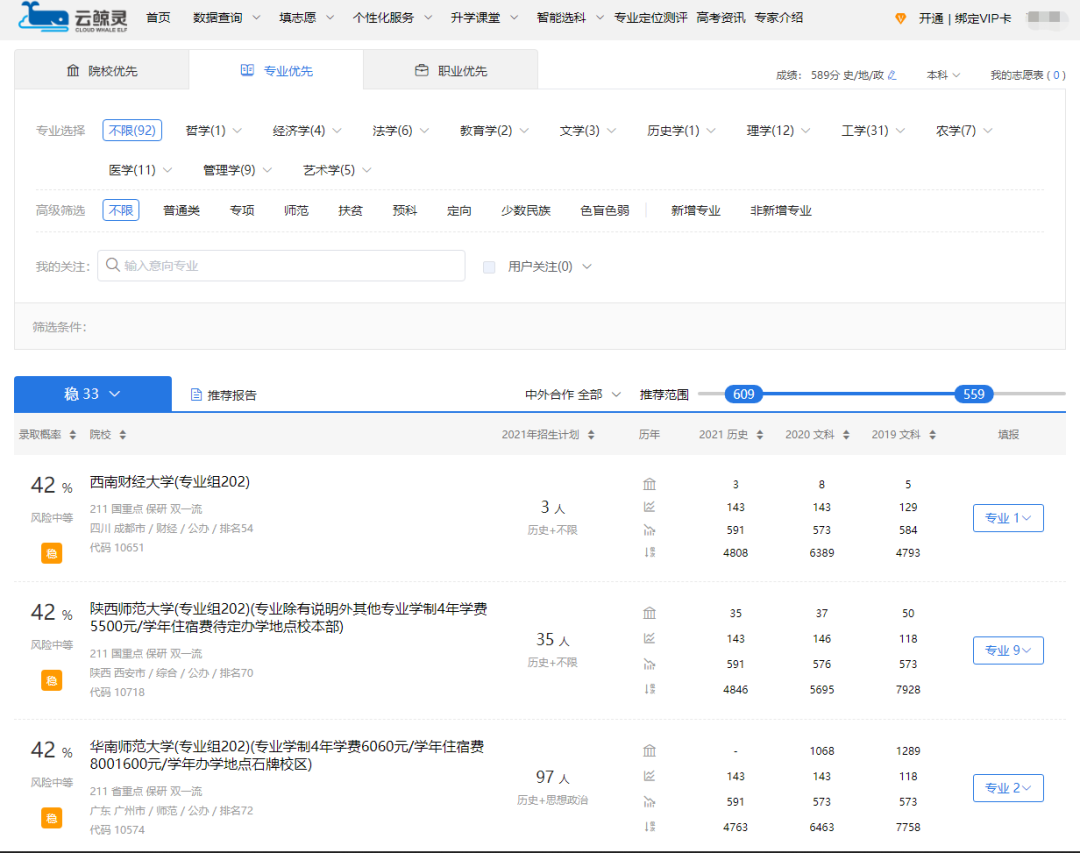Screen dimensions: 1080x853
Task: Select 不限 in 高级筛选
Action: point(121,210)
